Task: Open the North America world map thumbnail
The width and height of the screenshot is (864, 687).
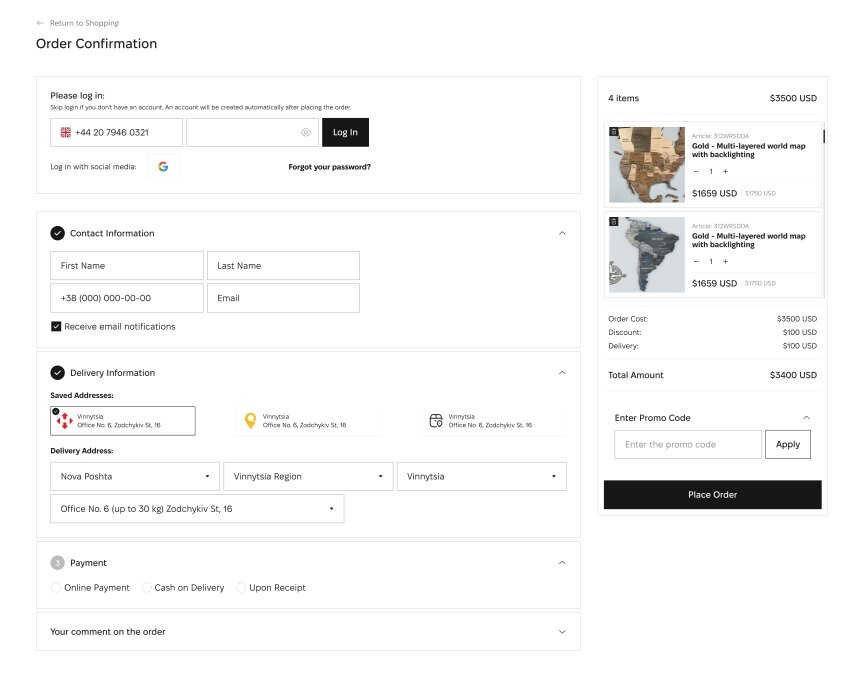Action: pos(647,165)
